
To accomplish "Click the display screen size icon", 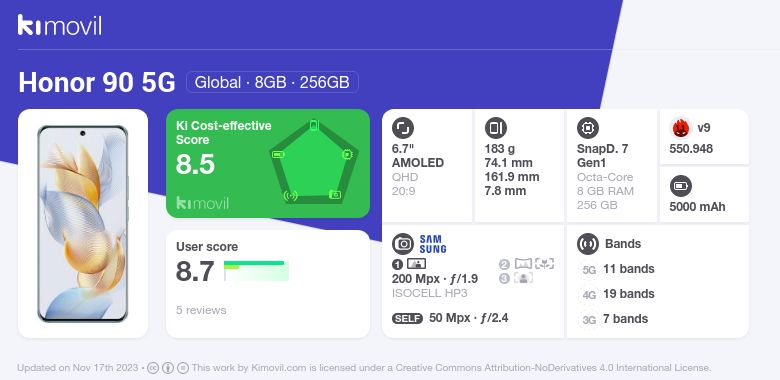I will point(402,128).
